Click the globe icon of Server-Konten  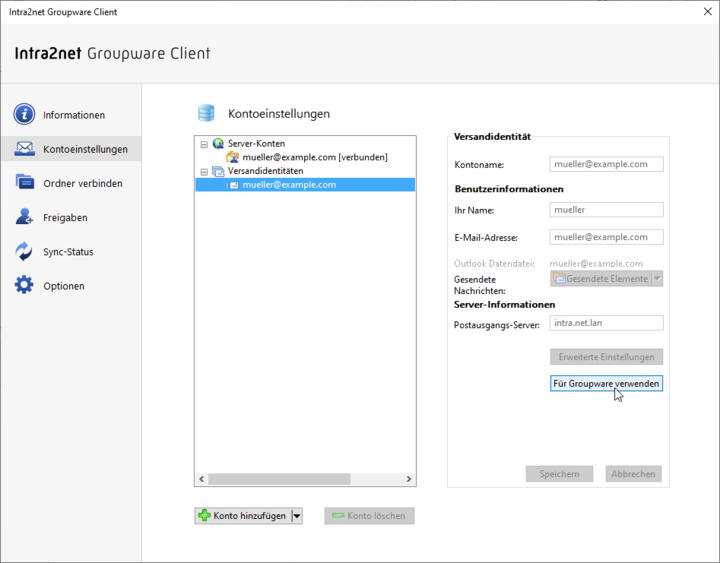[x=218, y=143]
